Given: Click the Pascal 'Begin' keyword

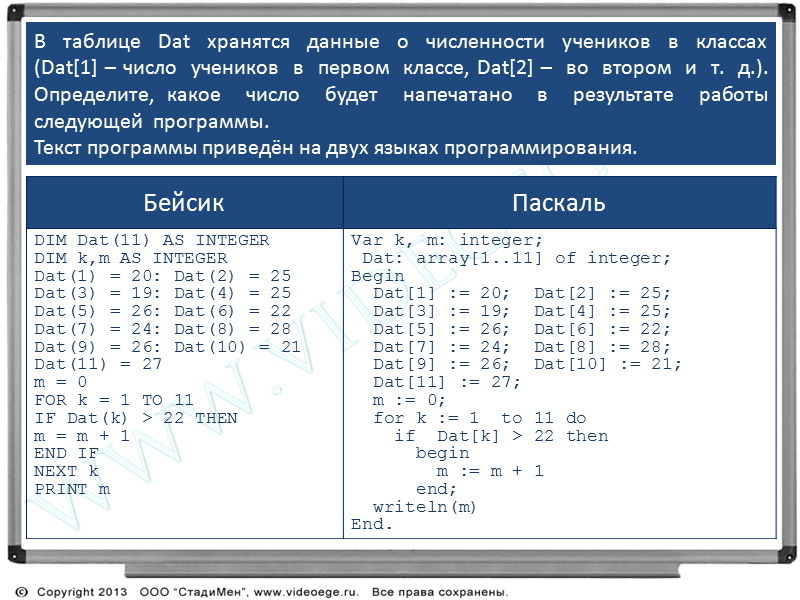Looking at the screenshot, I should [378, 276].
